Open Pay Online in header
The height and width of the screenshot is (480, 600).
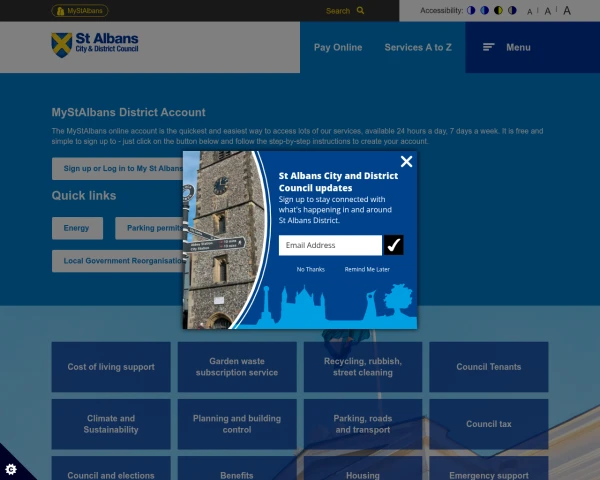tap(338, 47)
